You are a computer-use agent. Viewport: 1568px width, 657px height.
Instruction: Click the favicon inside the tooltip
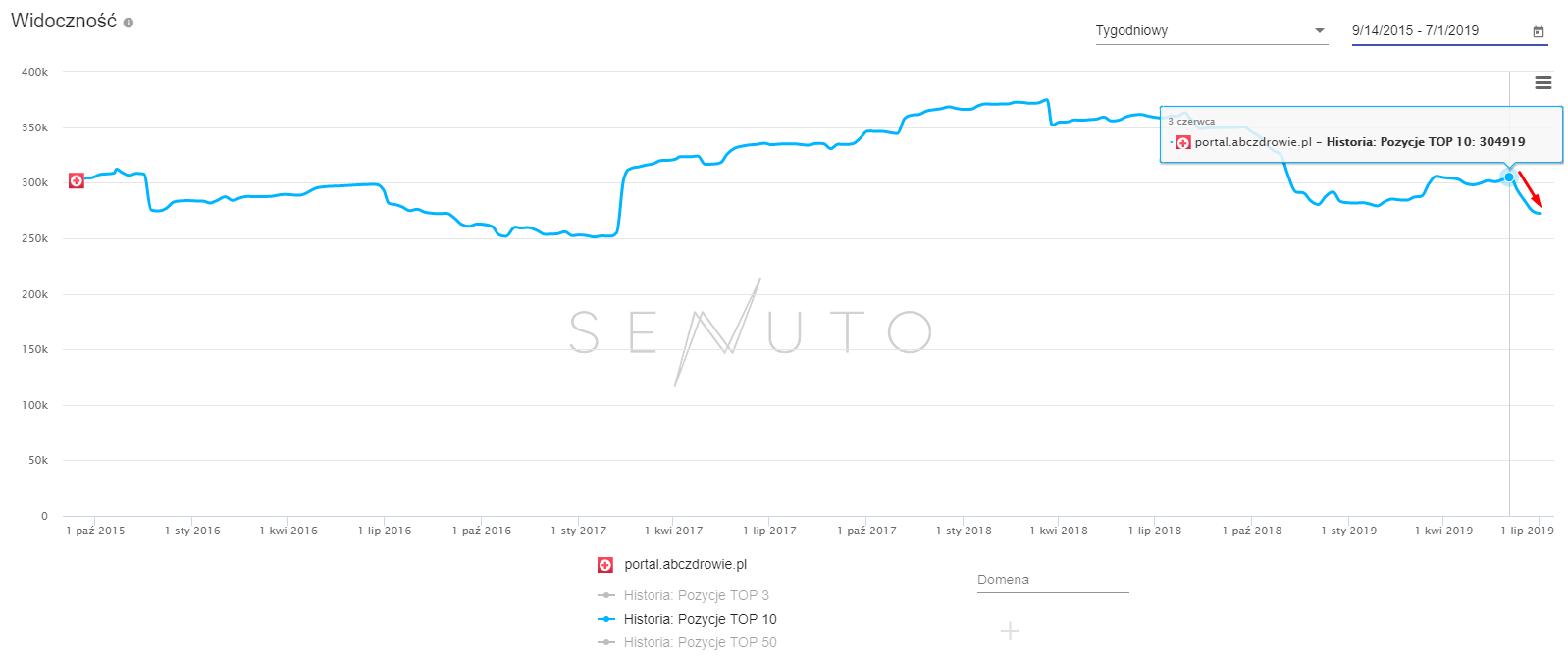[1183, 142]
